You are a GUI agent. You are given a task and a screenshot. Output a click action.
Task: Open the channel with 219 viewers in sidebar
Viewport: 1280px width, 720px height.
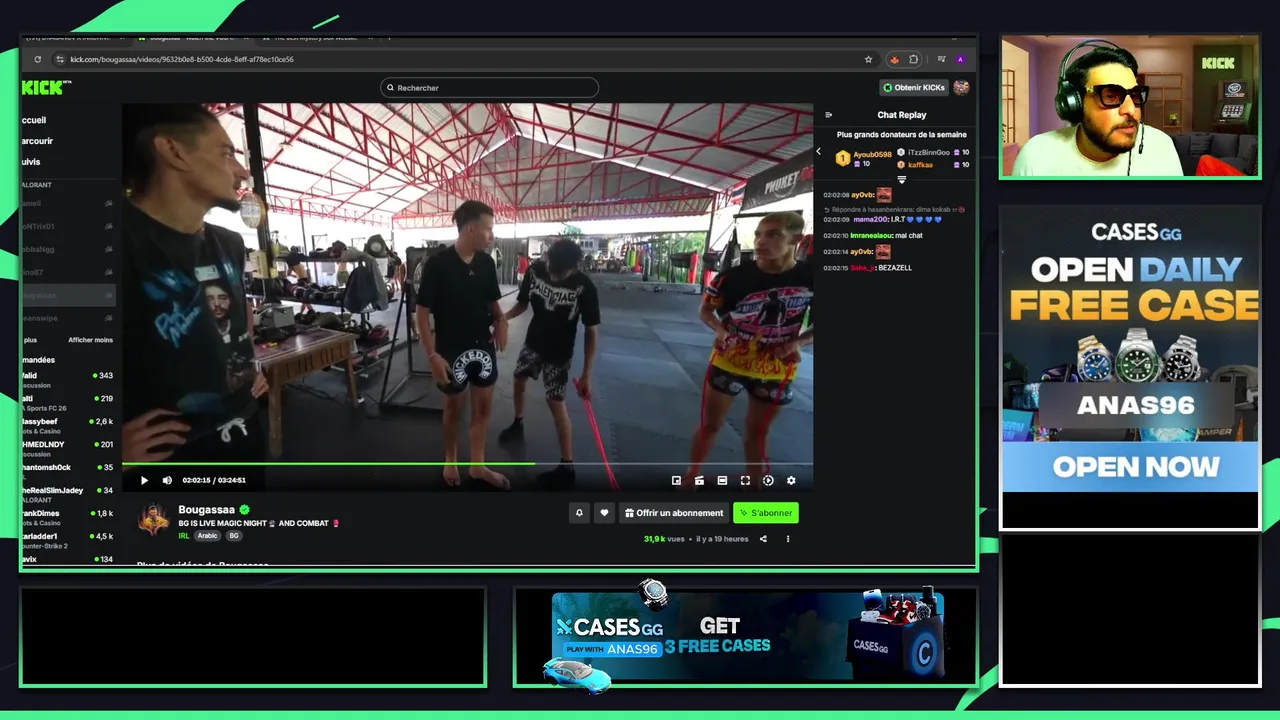pyautogui.click(x=67, y=401)
